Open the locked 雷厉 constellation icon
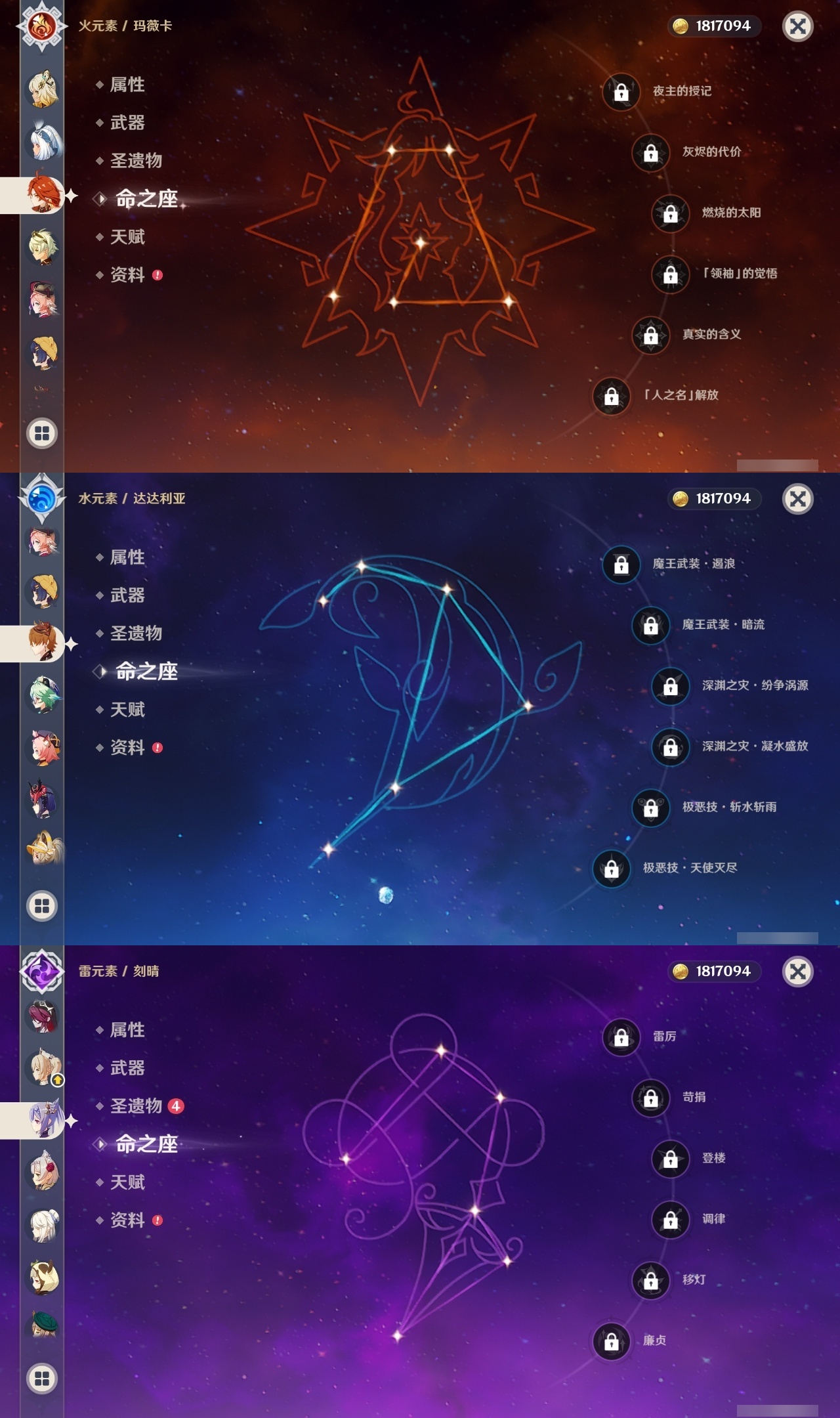Viewport: 840px width, 1418px height. [621, 1037]
